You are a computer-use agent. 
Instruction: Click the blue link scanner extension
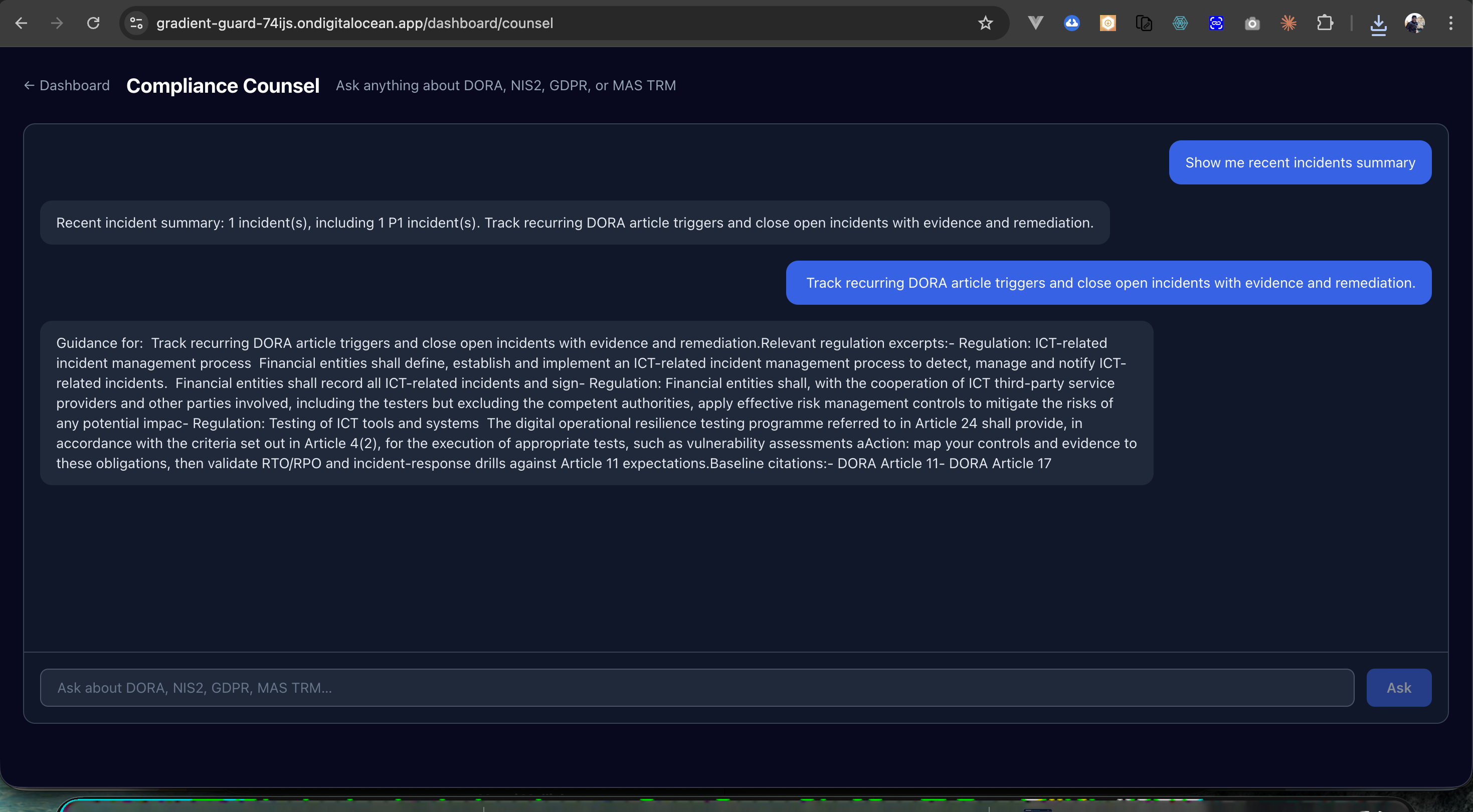[1216, 23]
